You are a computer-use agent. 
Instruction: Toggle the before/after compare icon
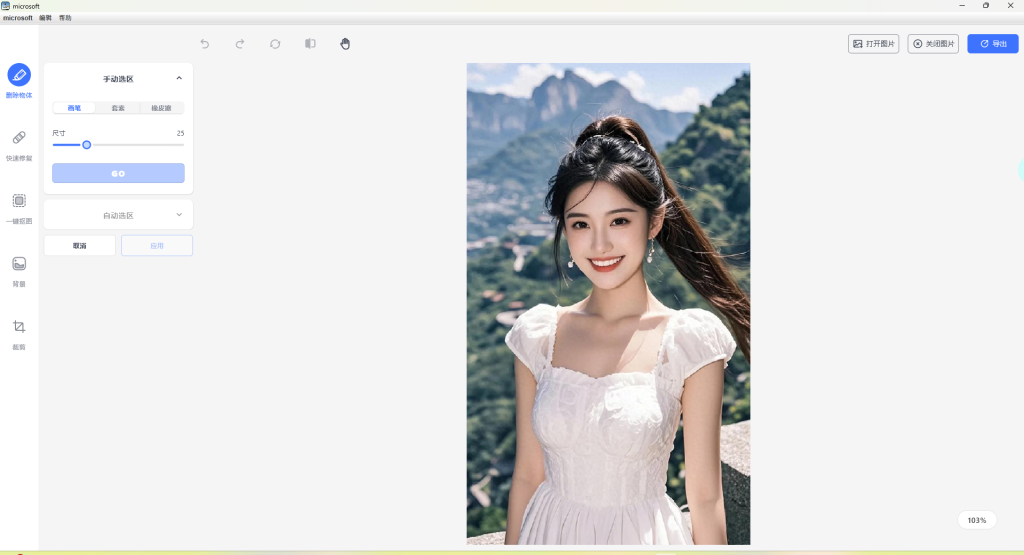[310, 44]
